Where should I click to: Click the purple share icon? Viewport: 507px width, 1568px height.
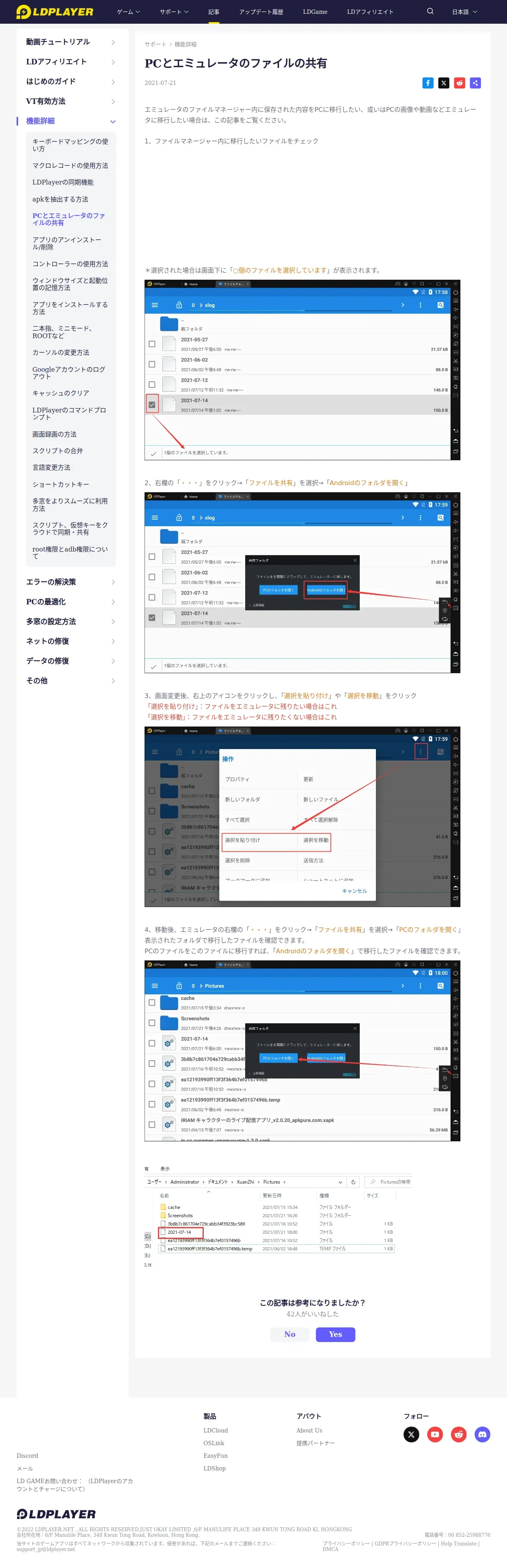(475, 83)
